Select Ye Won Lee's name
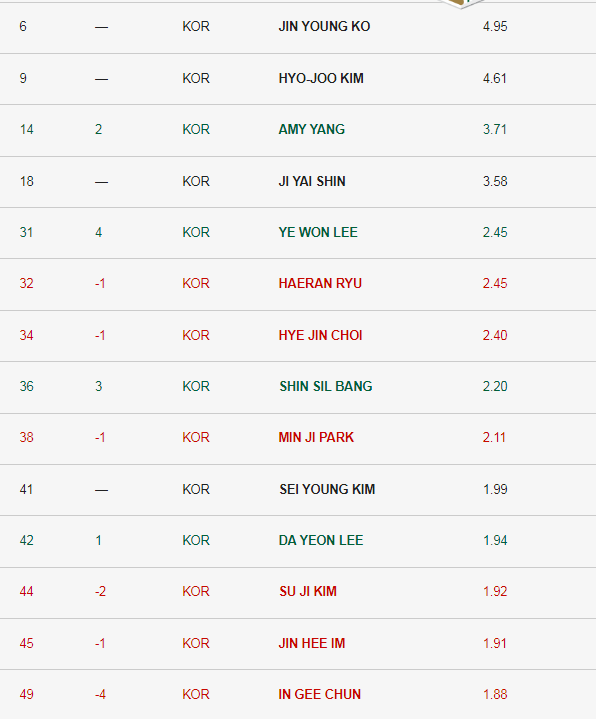This screenshot has height=719, width=596. 318,232
